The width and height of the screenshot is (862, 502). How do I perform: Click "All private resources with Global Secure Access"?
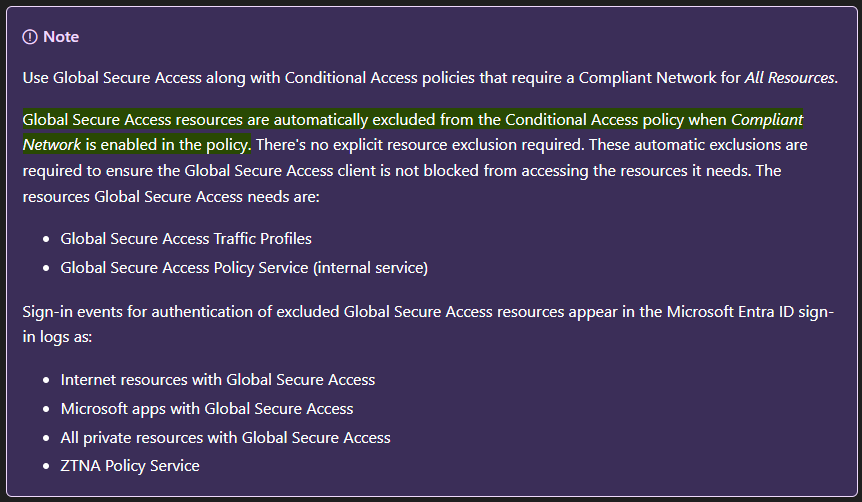[x=226, y=437]
